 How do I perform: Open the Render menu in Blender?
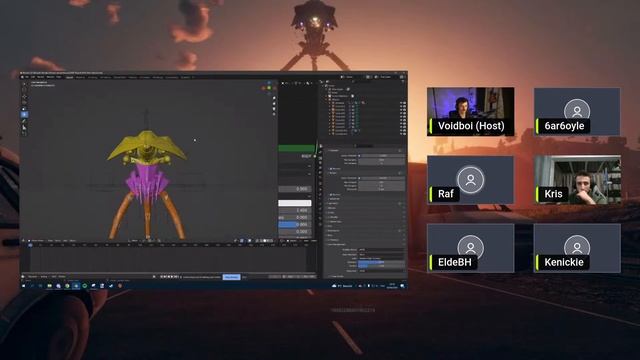pyautogui.click(x=40, y=77)
